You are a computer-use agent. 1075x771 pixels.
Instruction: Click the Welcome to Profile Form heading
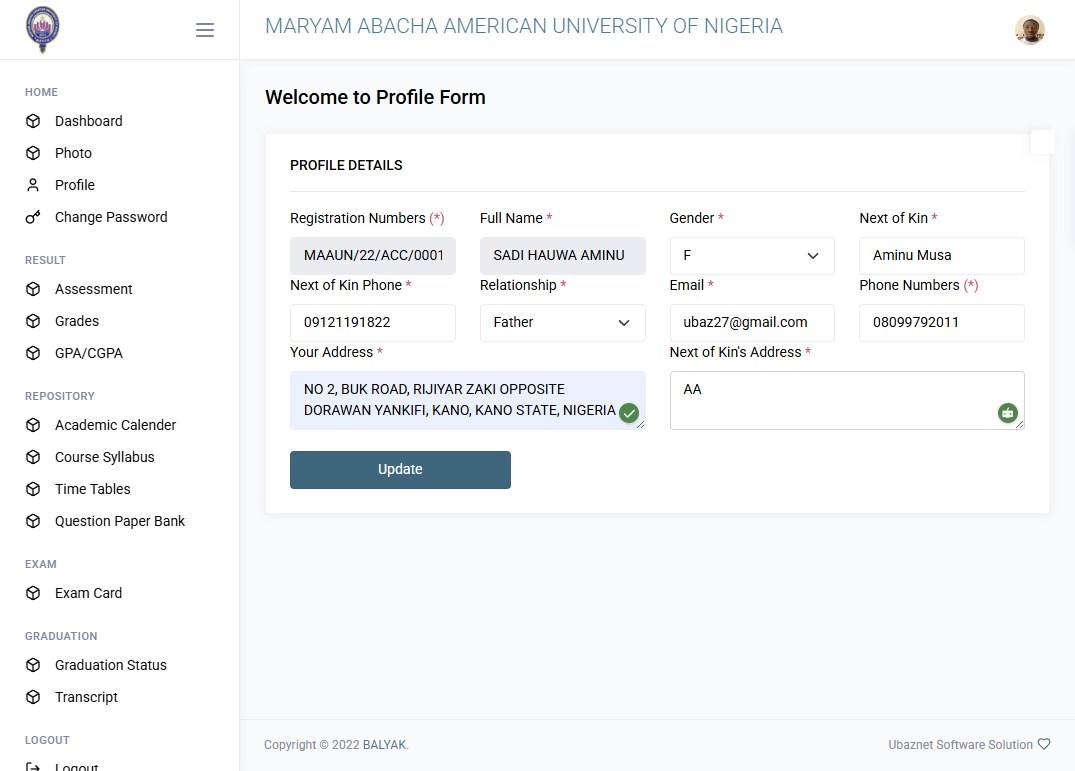(375, 97)
